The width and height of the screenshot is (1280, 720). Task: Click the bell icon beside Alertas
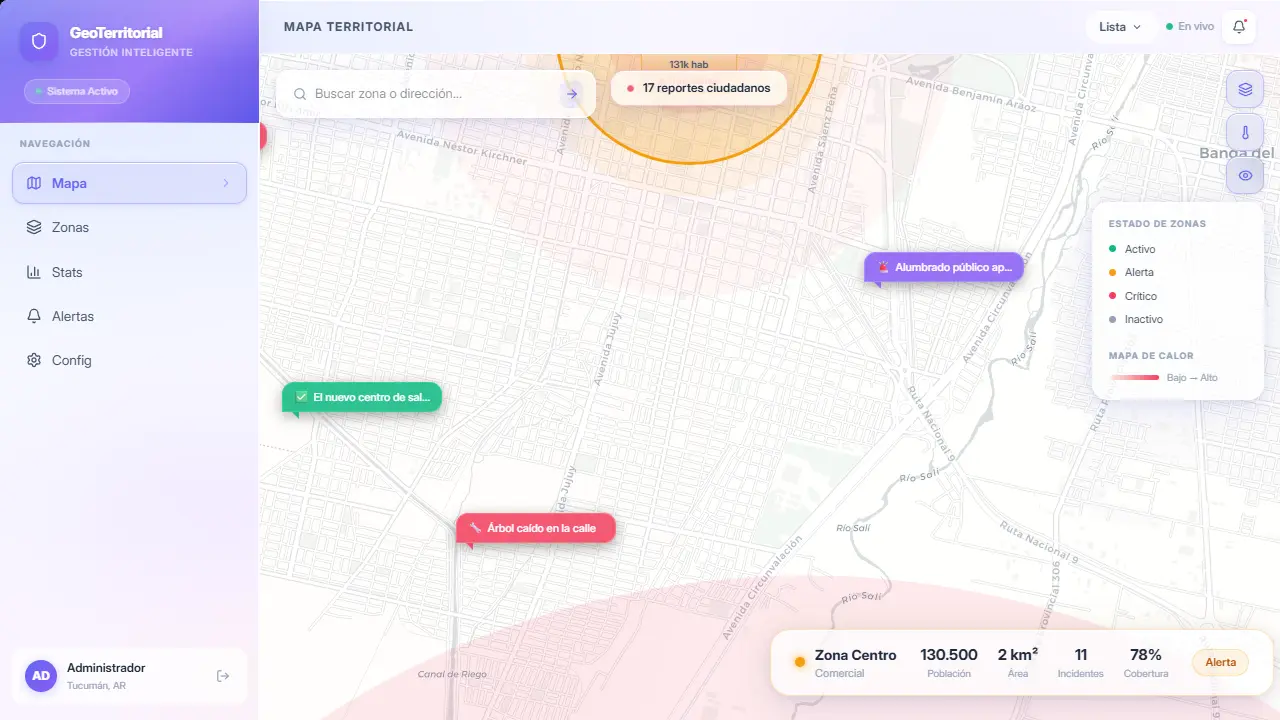34,316
